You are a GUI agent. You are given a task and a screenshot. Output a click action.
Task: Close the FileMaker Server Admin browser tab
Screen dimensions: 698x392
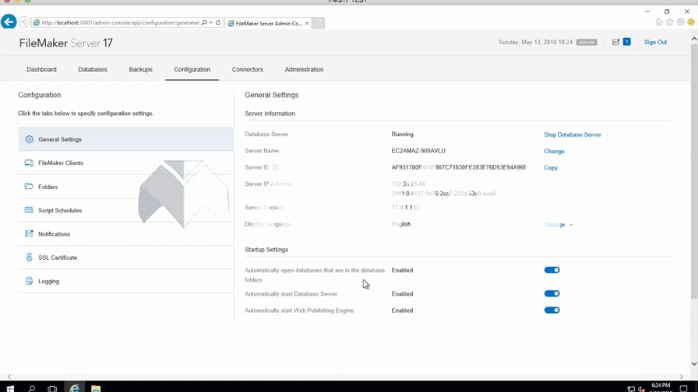[x=307, y=23]
